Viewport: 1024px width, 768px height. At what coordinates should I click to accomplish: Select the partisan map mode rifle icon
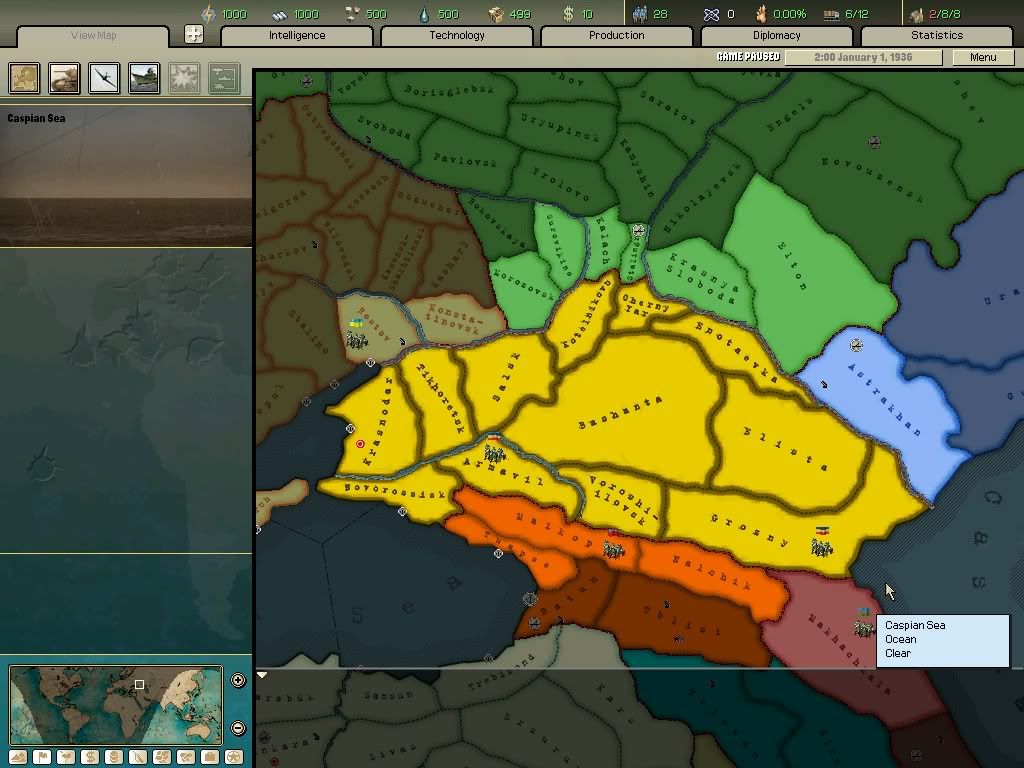pos(138,757)
